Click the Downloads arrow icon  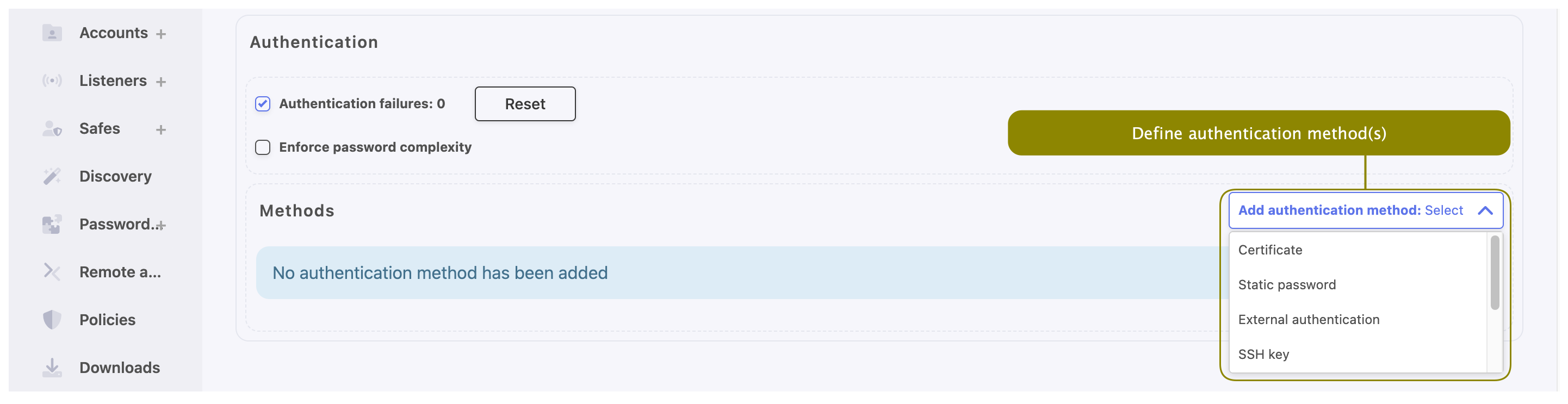52,368
